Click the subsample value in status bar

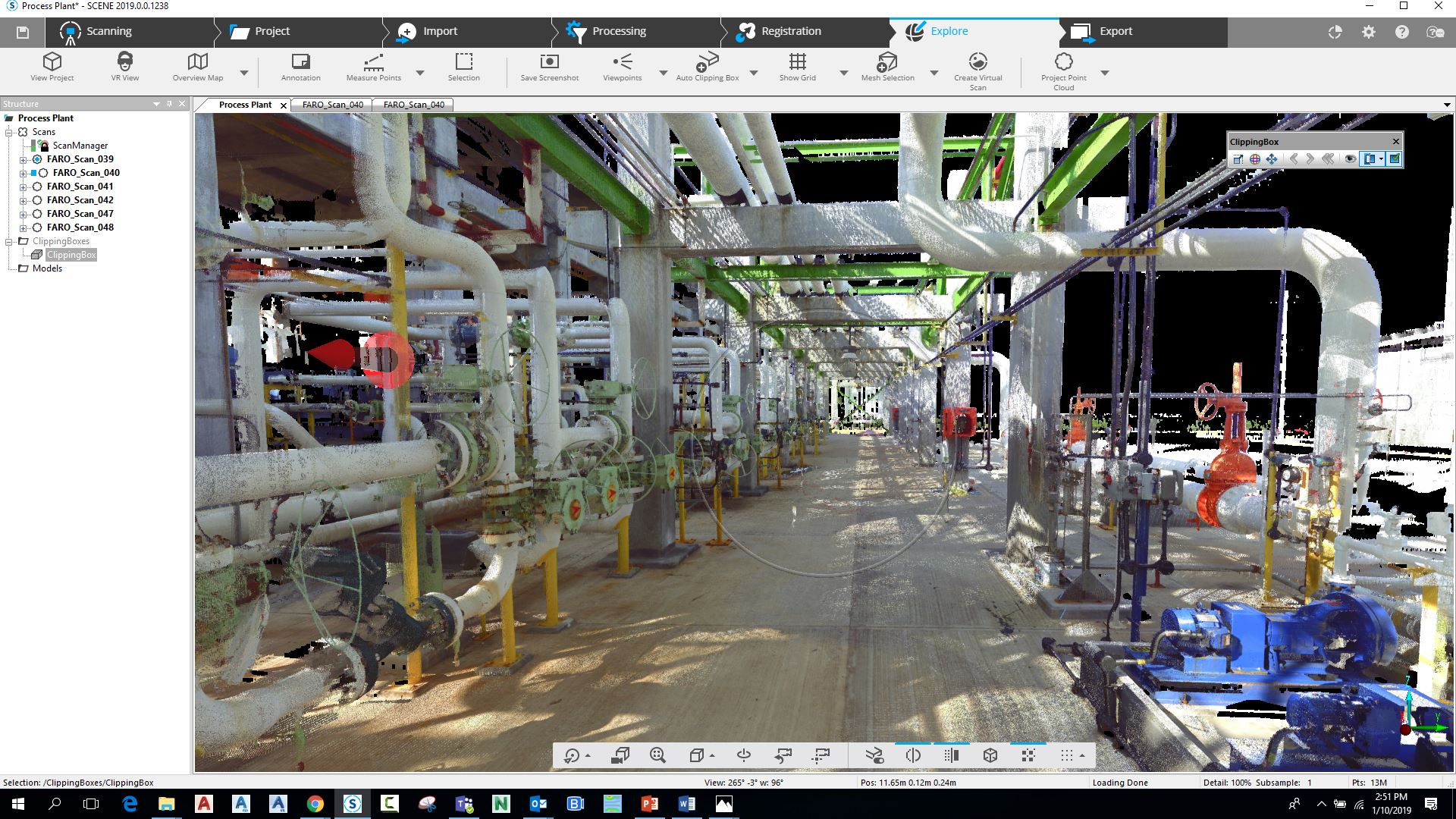[x=1308, y=782]
